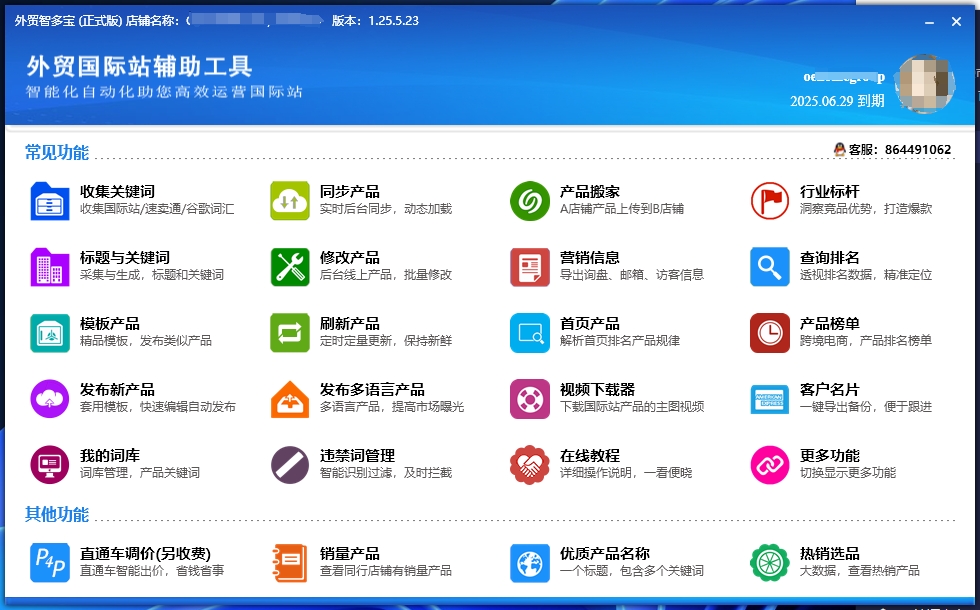Click 热销选品 title text
This screenshot has width=980, height=610.
(830, 554)
